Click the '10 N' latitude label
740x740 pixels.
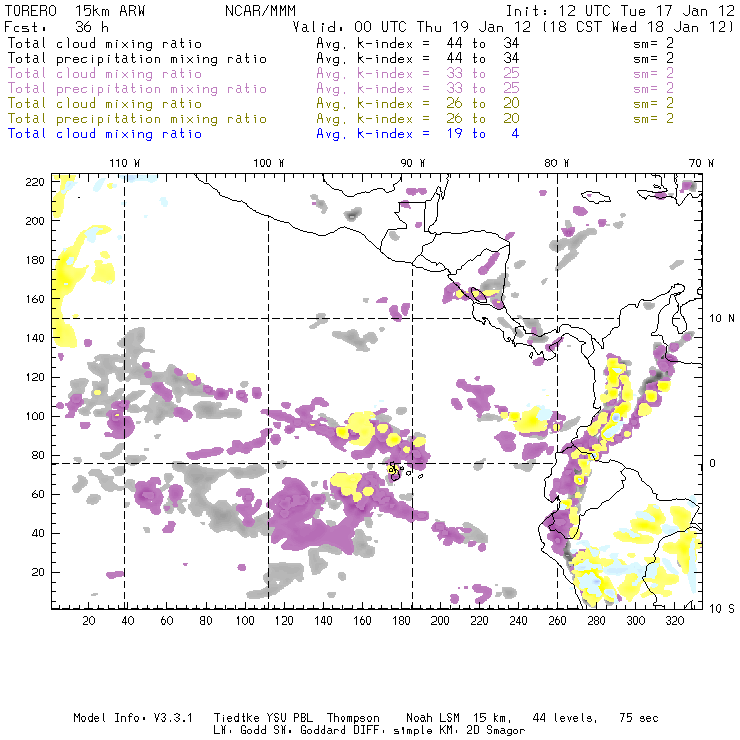(722, 319)
